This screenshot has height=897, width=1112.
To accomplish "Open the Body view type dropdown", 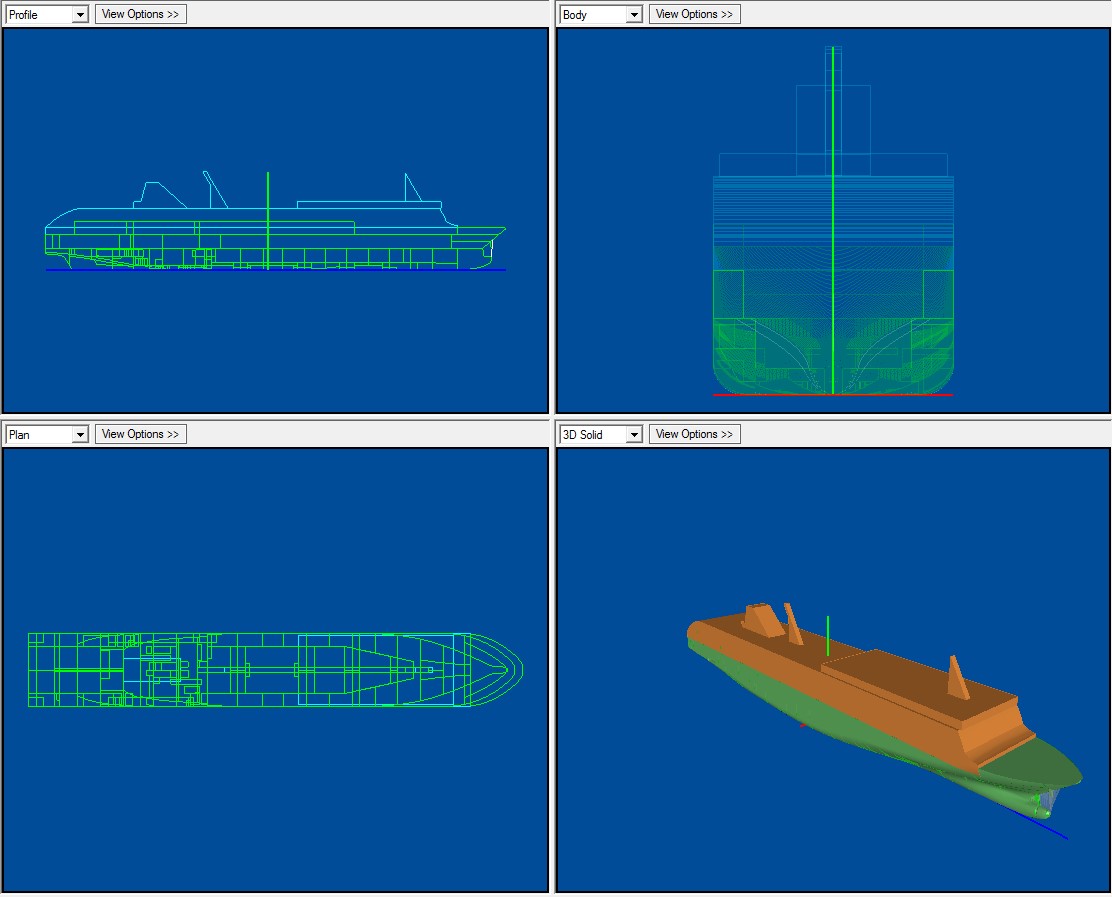I will [x=633, y=15].
